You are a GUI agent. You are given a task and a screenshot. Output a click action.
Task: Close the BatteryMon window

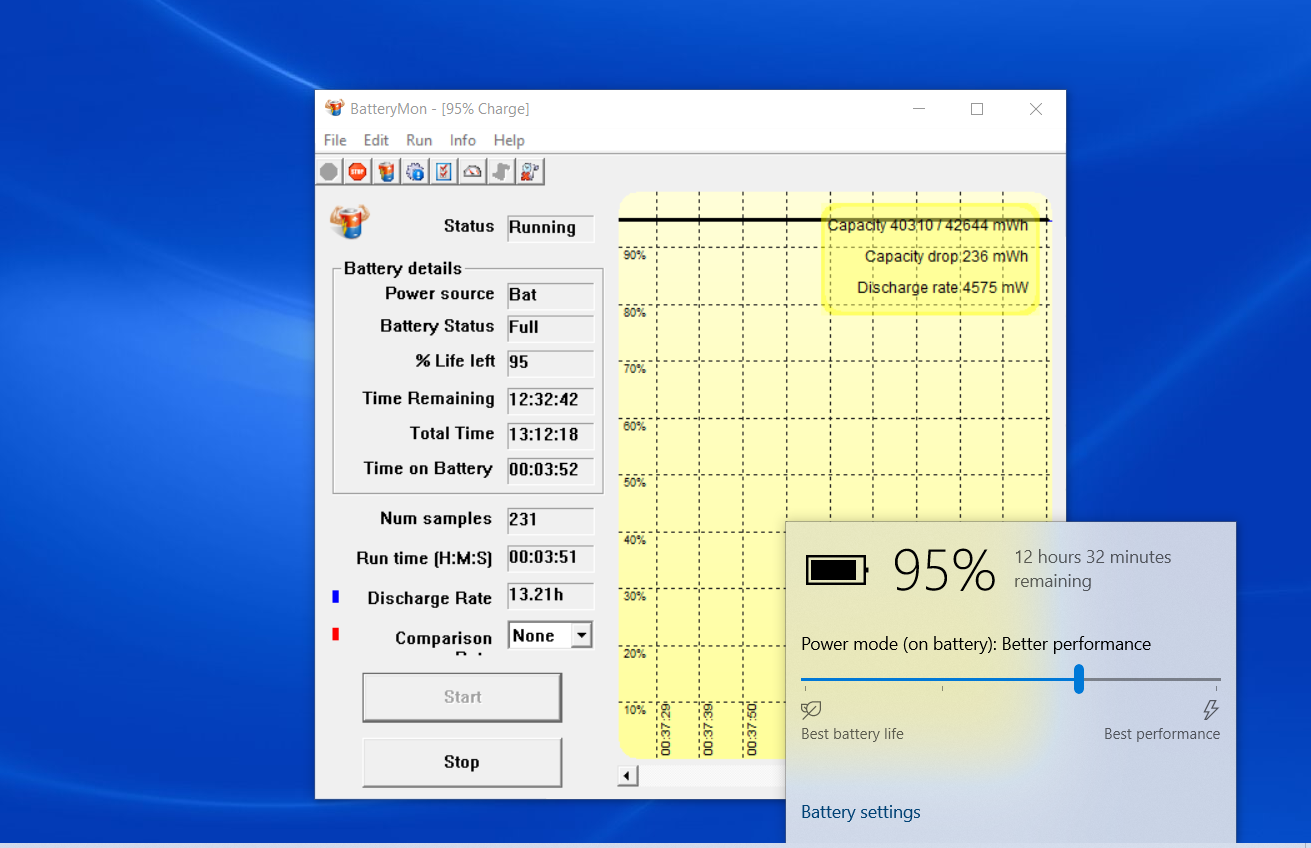click(x=1036, y=109)
